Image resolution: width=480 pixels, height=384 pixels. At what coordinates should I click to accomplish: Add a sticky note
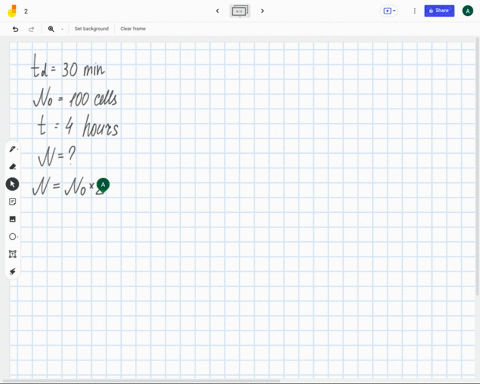13,201
